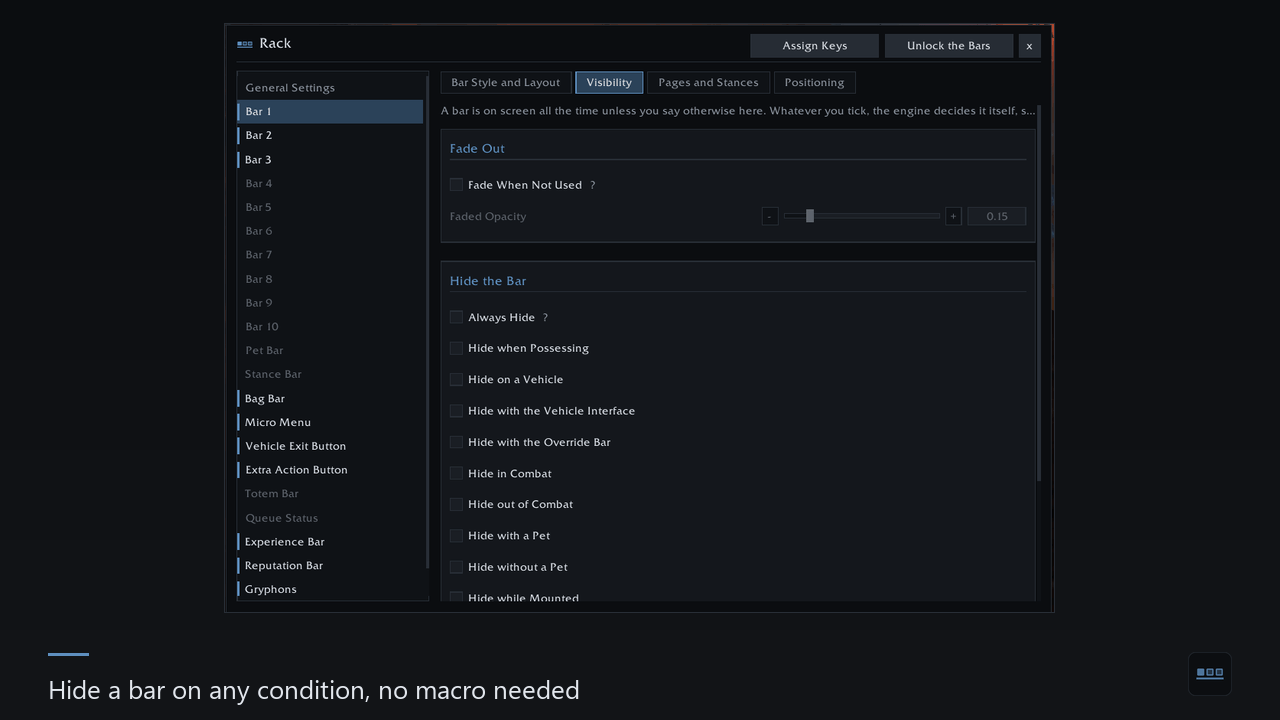Select the Visibility tab

[609, 83]
